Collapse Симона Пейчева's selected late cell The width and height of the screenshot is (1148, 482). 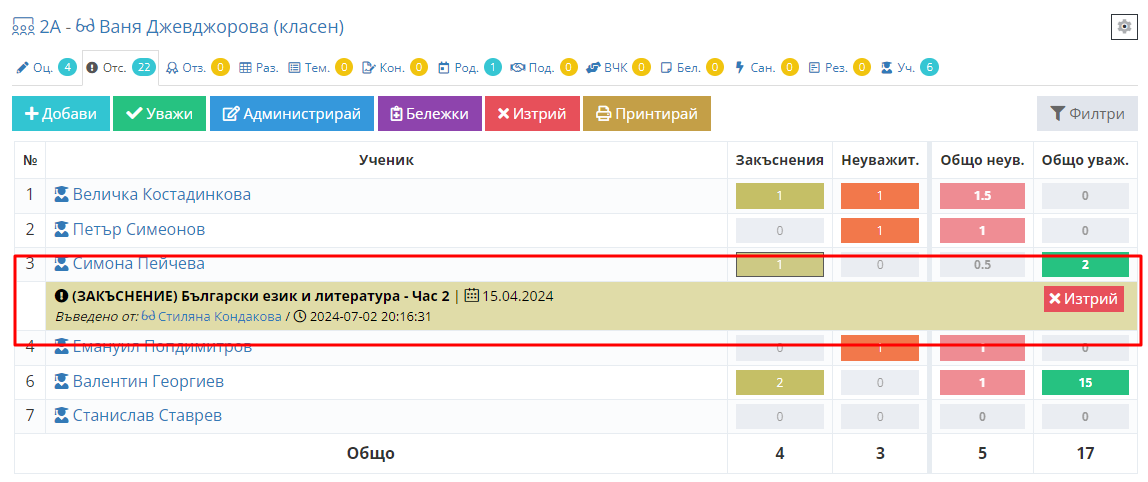click(779, 265)
